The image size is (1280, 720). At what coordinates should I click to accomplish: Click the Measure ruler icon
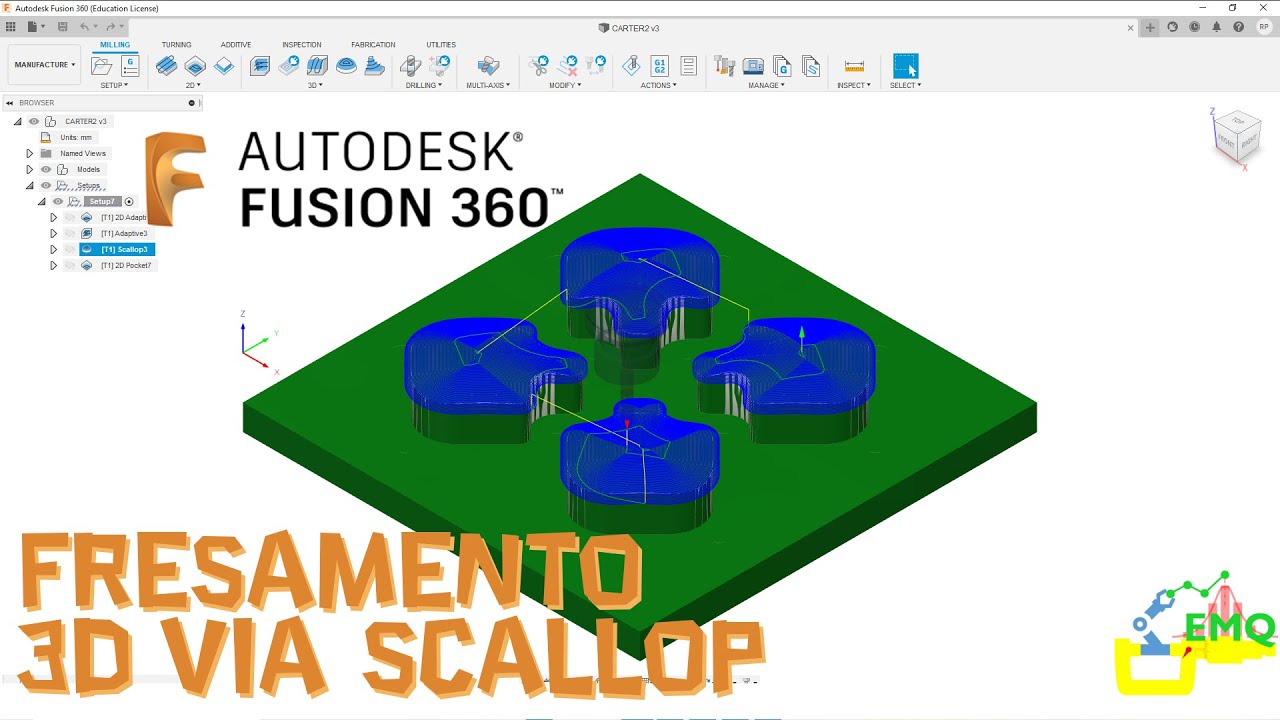pyautogui.click(x=854, y=66)
